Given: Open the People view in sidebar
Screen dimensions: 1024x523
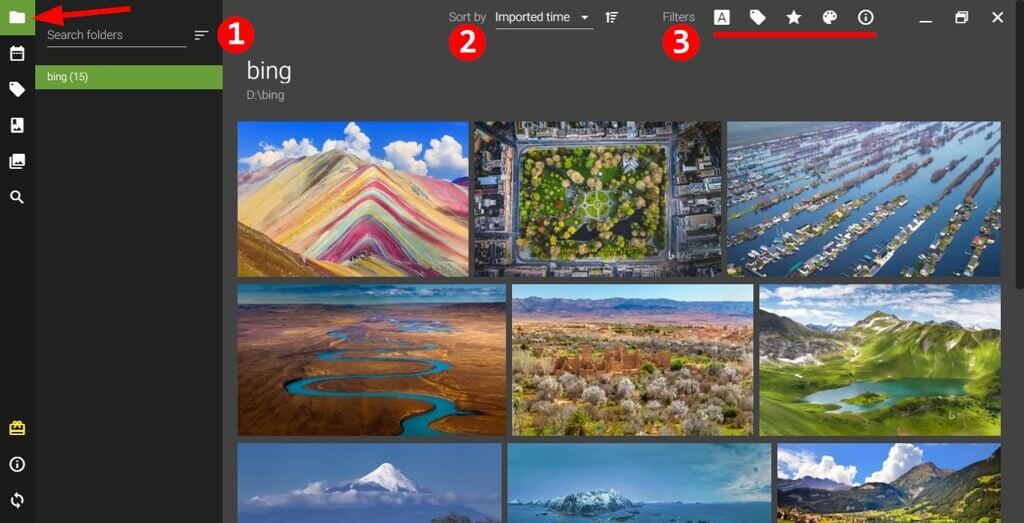Looking at the screenshot, I should pyautogui.click(x=17, y=125).
